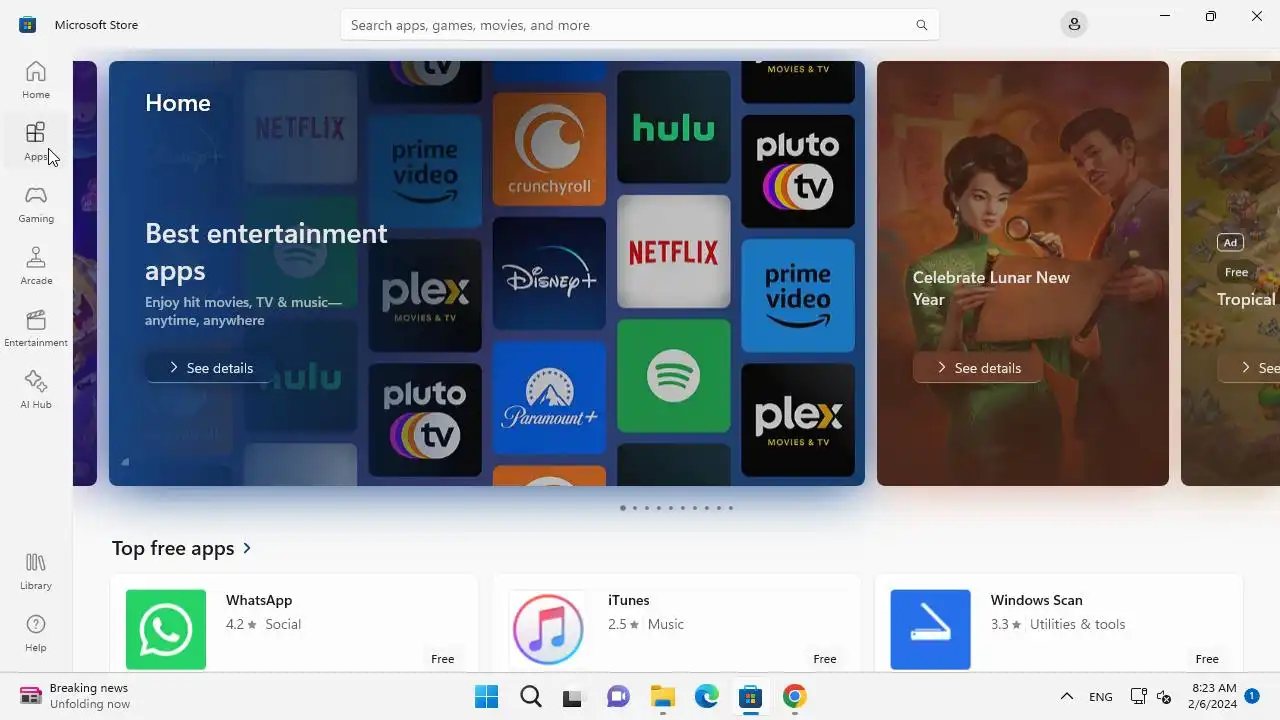Click the Spotify tile in the banner

[x=673, y=376]
